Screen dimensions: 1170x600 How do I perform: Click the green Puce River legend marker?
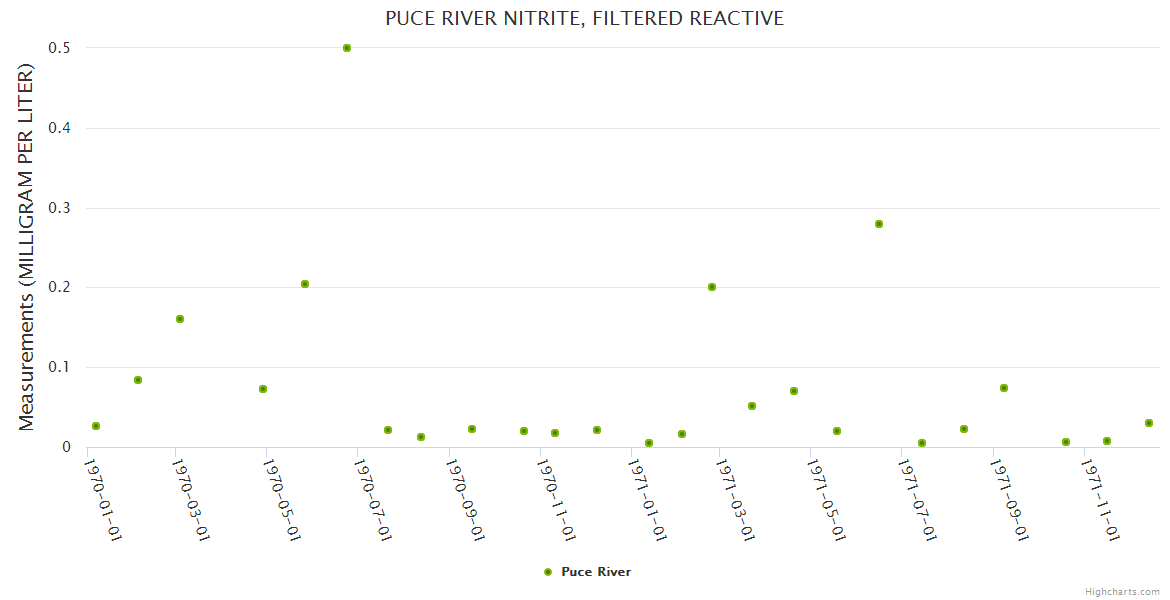[547, 572]
